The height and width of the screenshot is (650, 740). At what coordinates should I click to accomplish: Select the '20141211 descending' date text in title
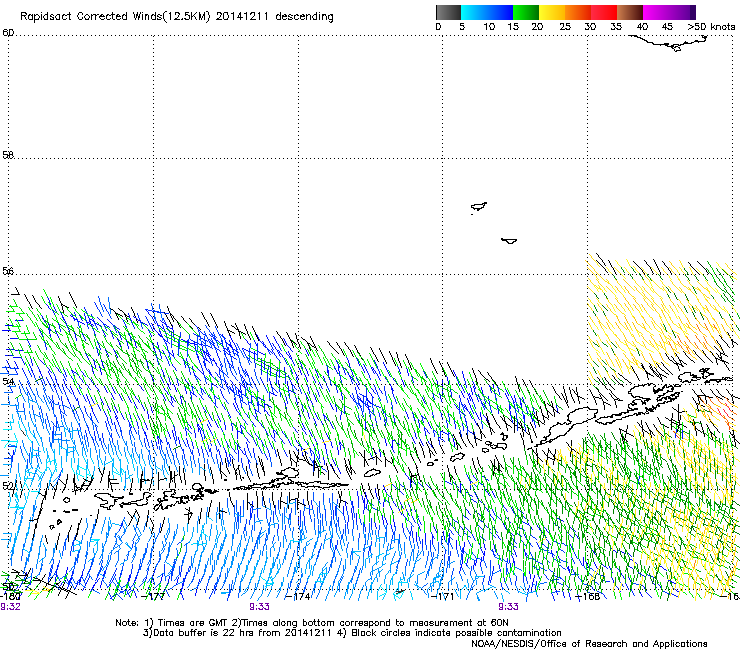pyautogui.click(x=275, y=17)
